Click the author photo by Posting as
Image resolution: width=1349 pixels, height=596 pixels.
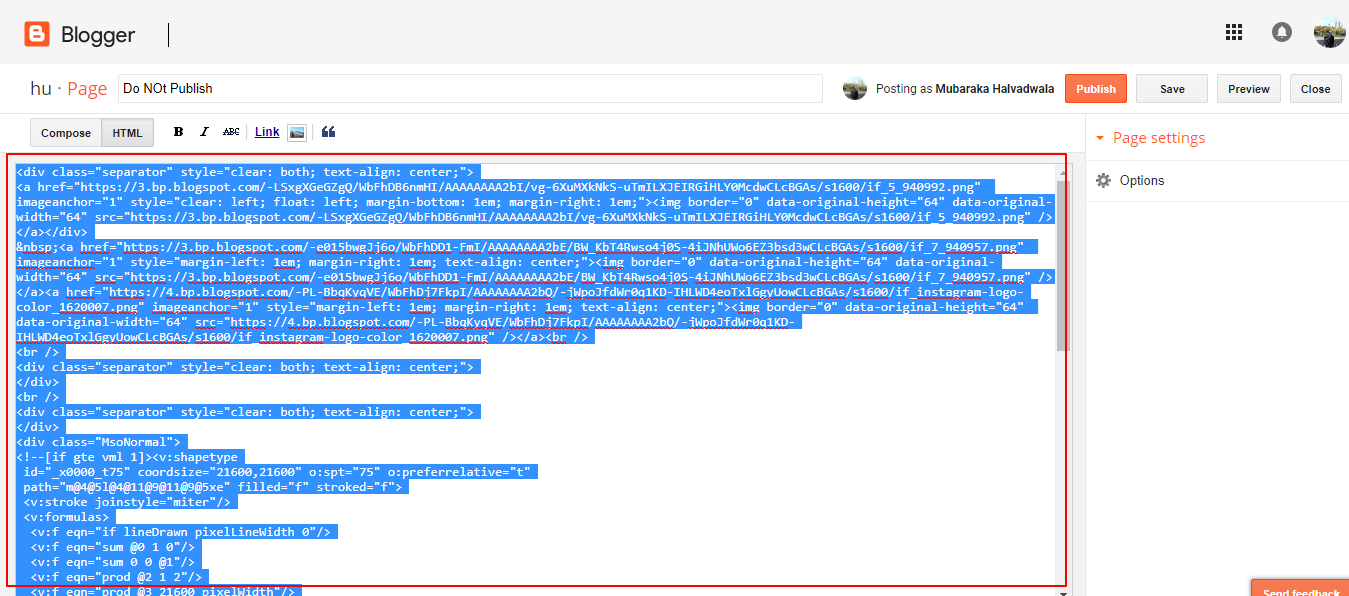pyautogui.click(x=855, y=88)
